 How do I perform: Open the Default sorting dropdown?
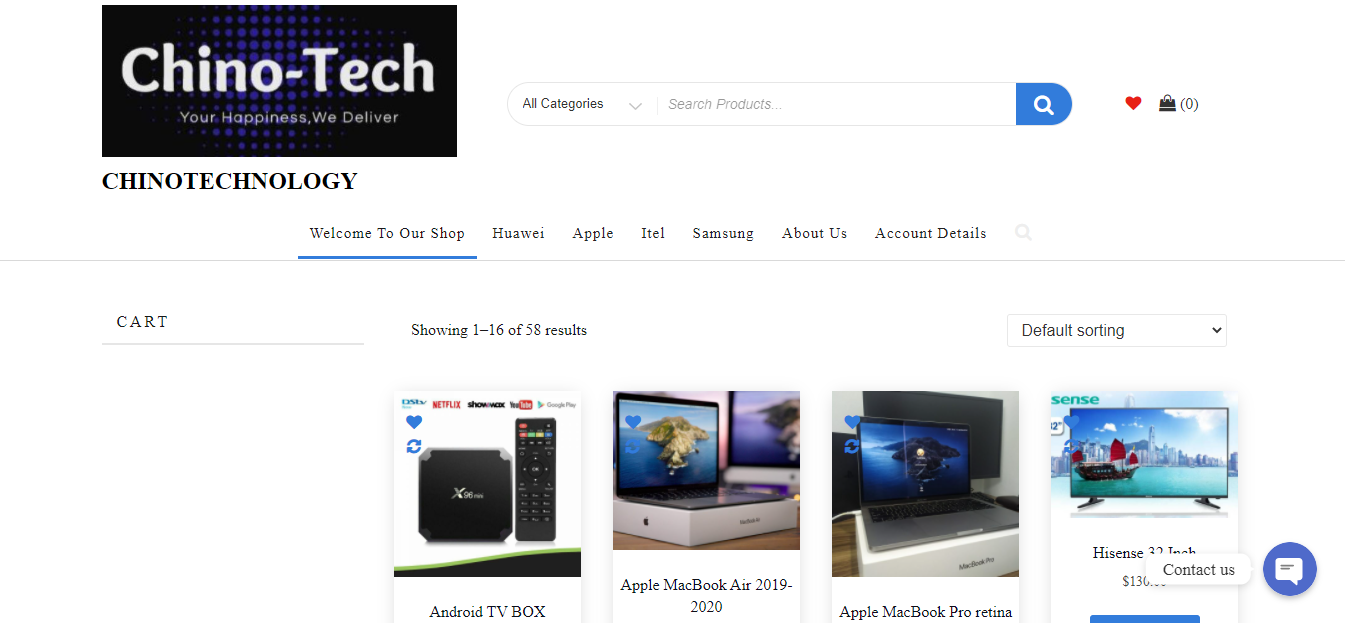pyautogui.click(x=1116, y=330)
